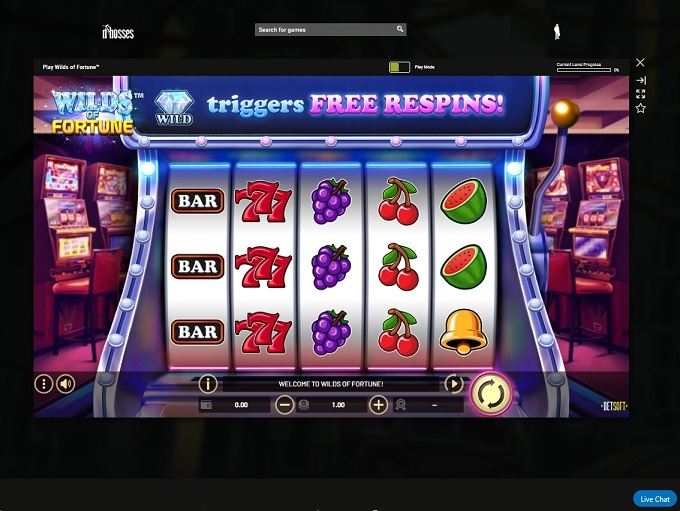The height and width of the screenshot is (511, 680).
Task: Add game to favorites with the star icon
Action: [641, 108]
